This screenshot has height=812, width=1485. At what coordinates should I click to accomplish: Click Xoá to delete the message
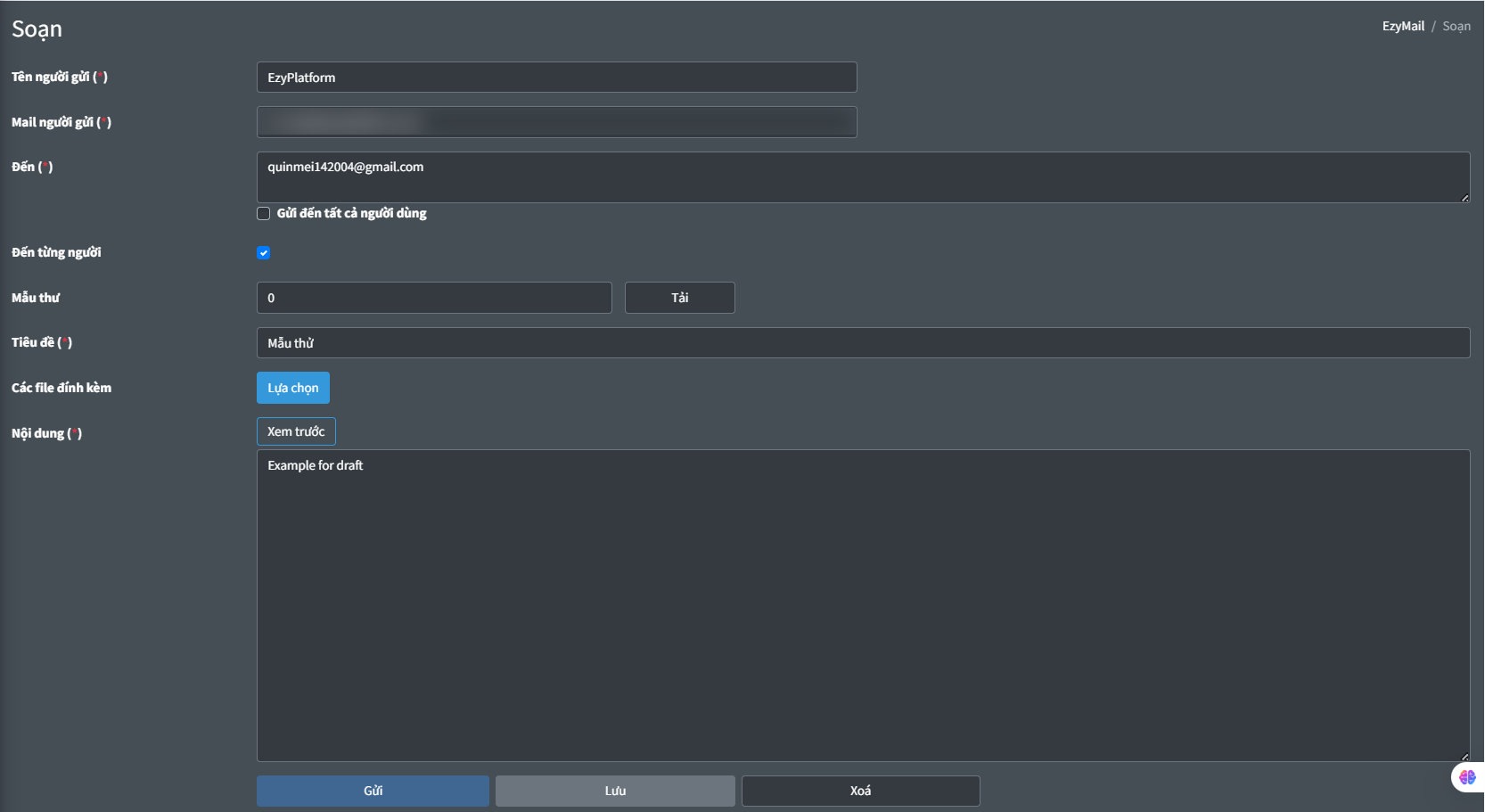[x=859, y=791]
